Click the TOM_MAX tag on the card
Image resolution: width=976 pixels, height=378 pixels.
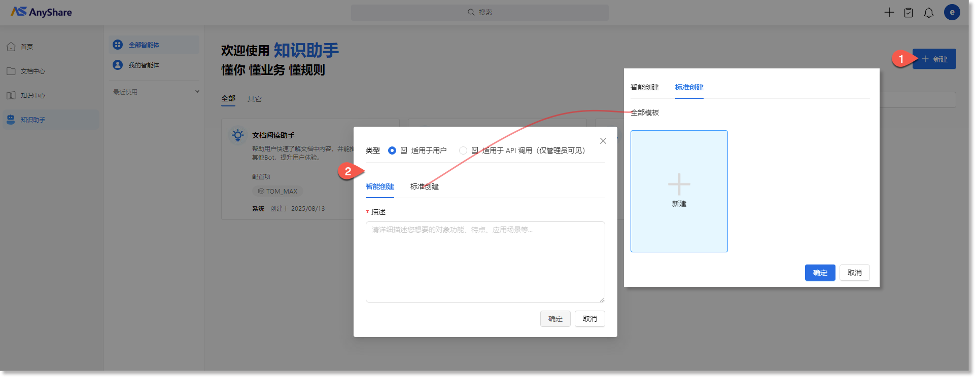click(277, 191)
